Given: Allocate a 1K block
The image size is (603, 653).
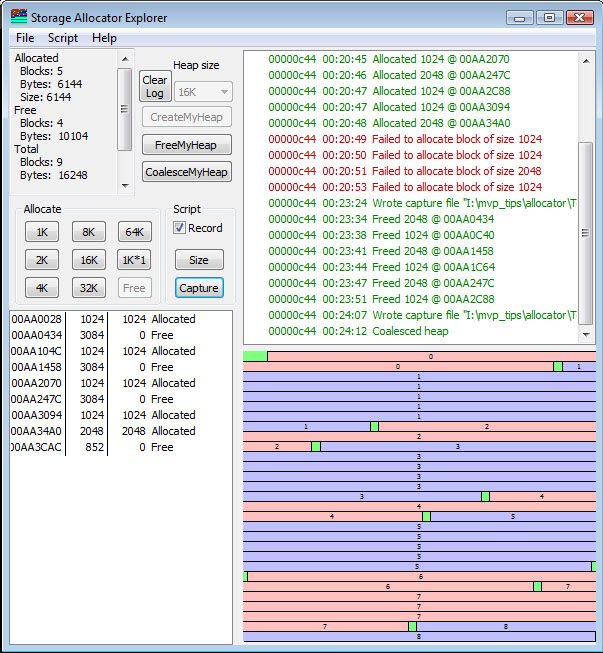Looking at the screenshot, I should tap(42, 232).
